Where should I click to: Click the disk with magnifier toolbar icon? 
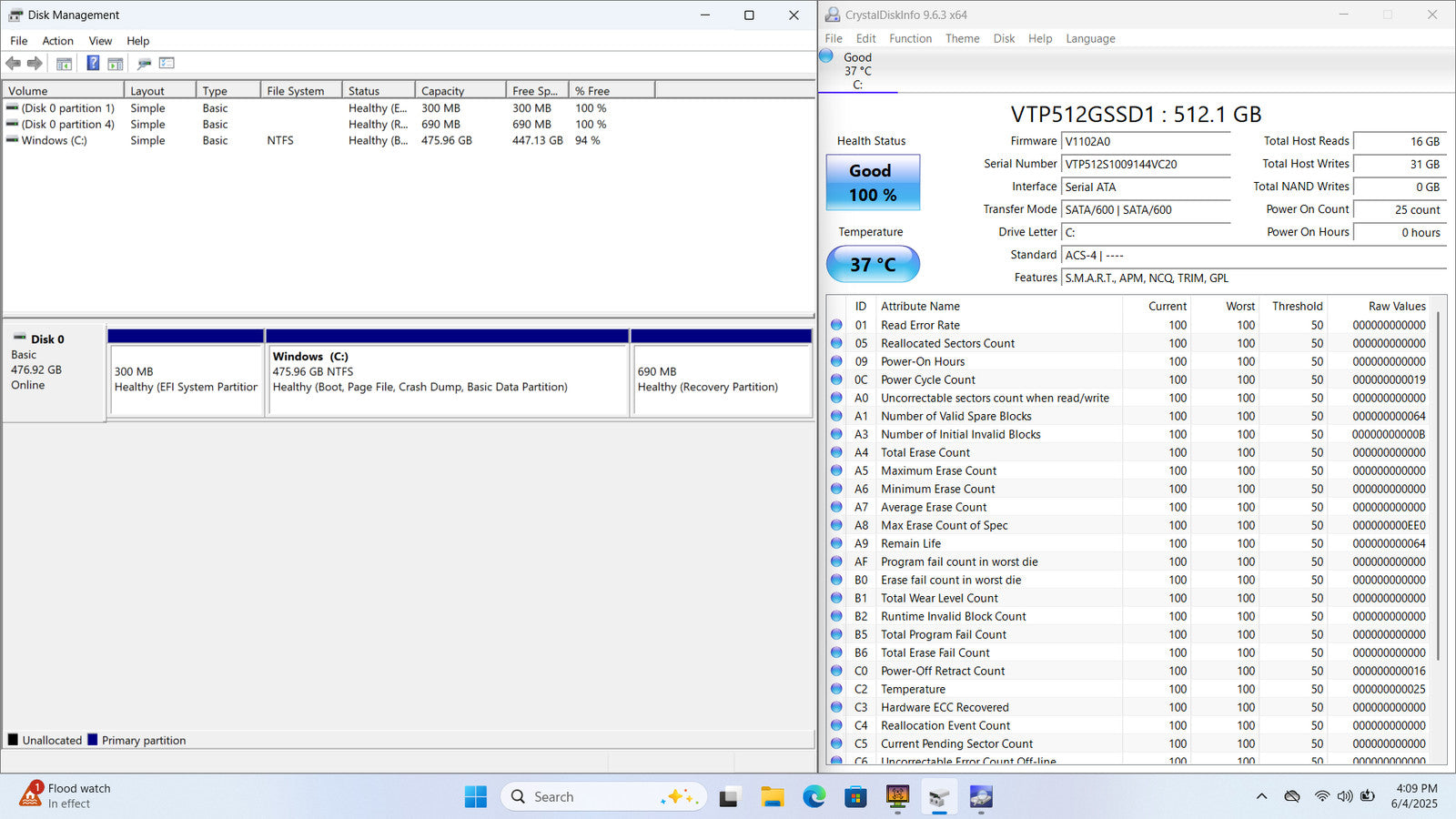[x=144, y=64]
